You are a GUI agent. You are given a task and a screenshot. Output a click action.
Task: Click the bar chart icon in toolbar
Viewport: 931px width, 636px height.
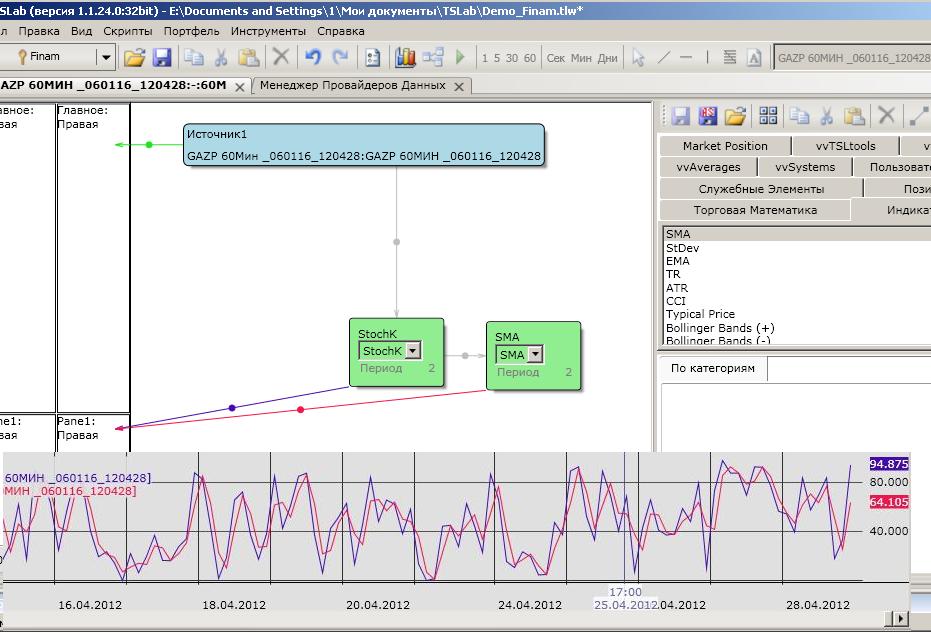point(405,58)
